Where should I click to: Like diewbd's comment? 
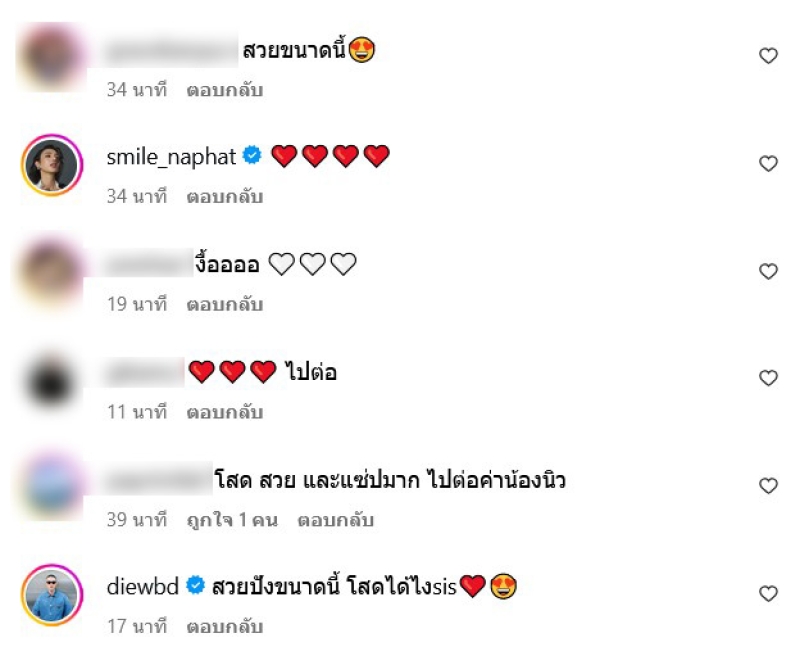(x=768, y=593)
